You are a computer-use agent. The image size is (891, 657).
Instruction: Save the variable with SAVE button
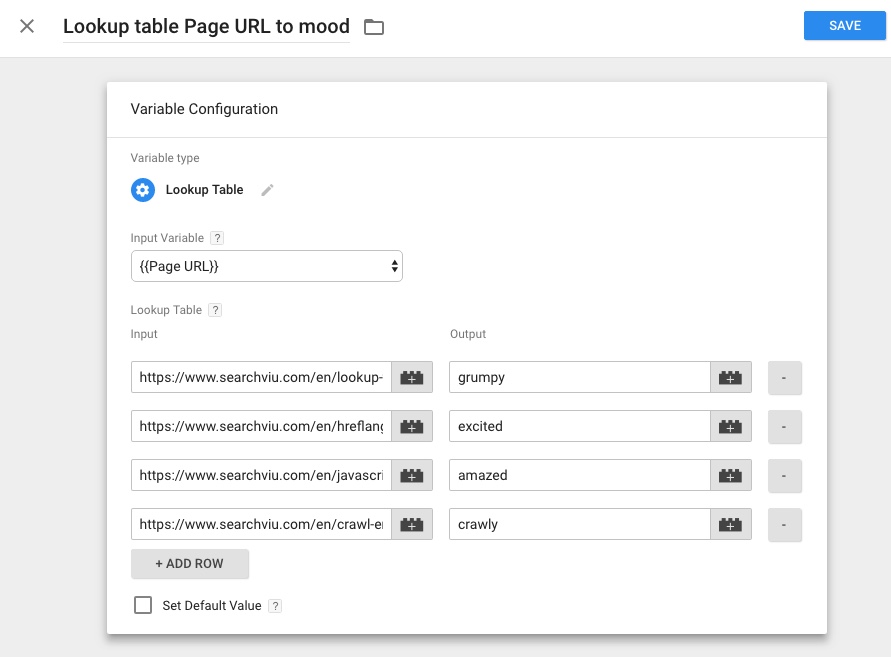844,26
